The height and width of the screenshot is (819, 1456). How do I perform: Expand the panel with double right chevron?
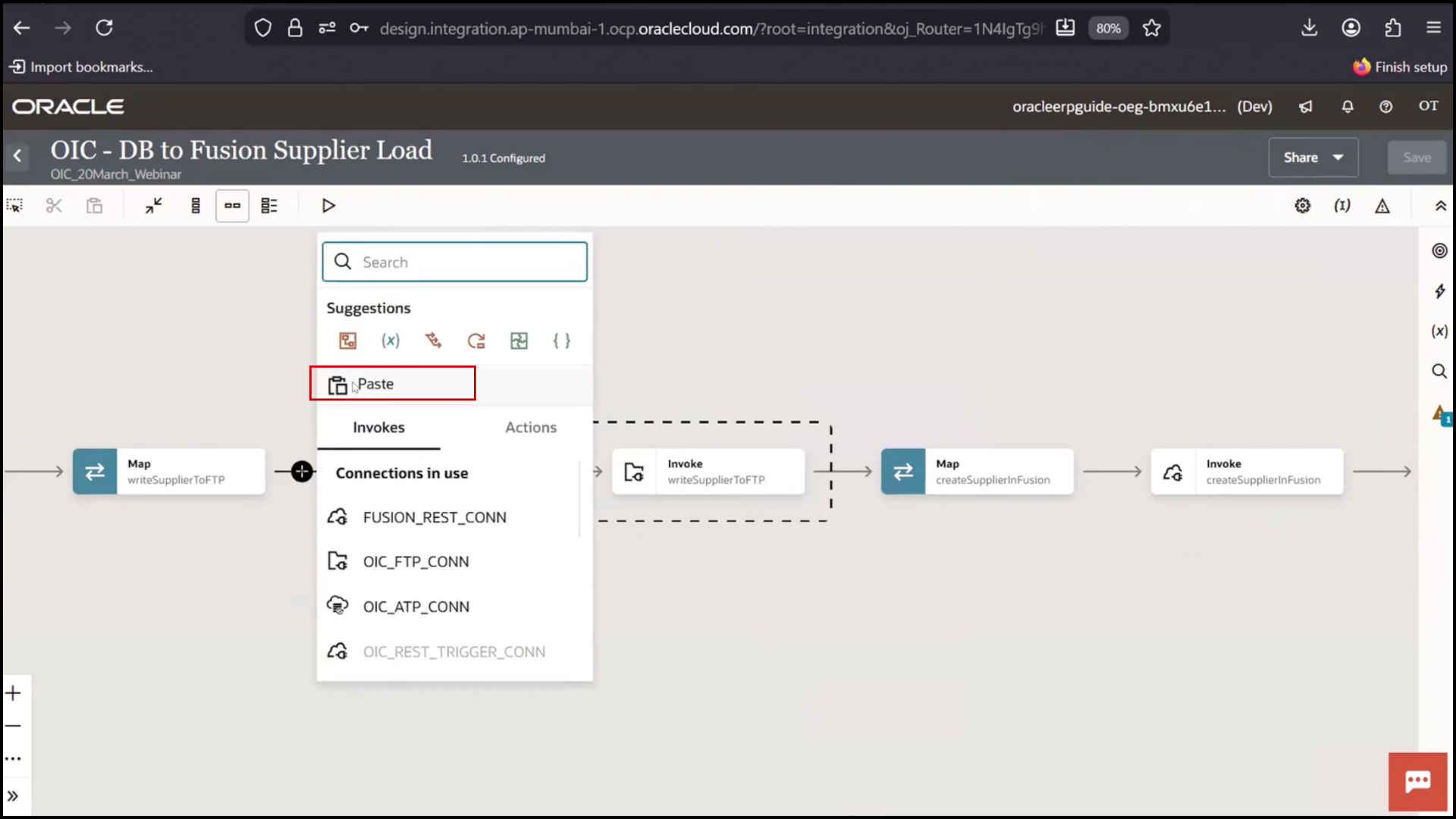[x=13, y=795]
